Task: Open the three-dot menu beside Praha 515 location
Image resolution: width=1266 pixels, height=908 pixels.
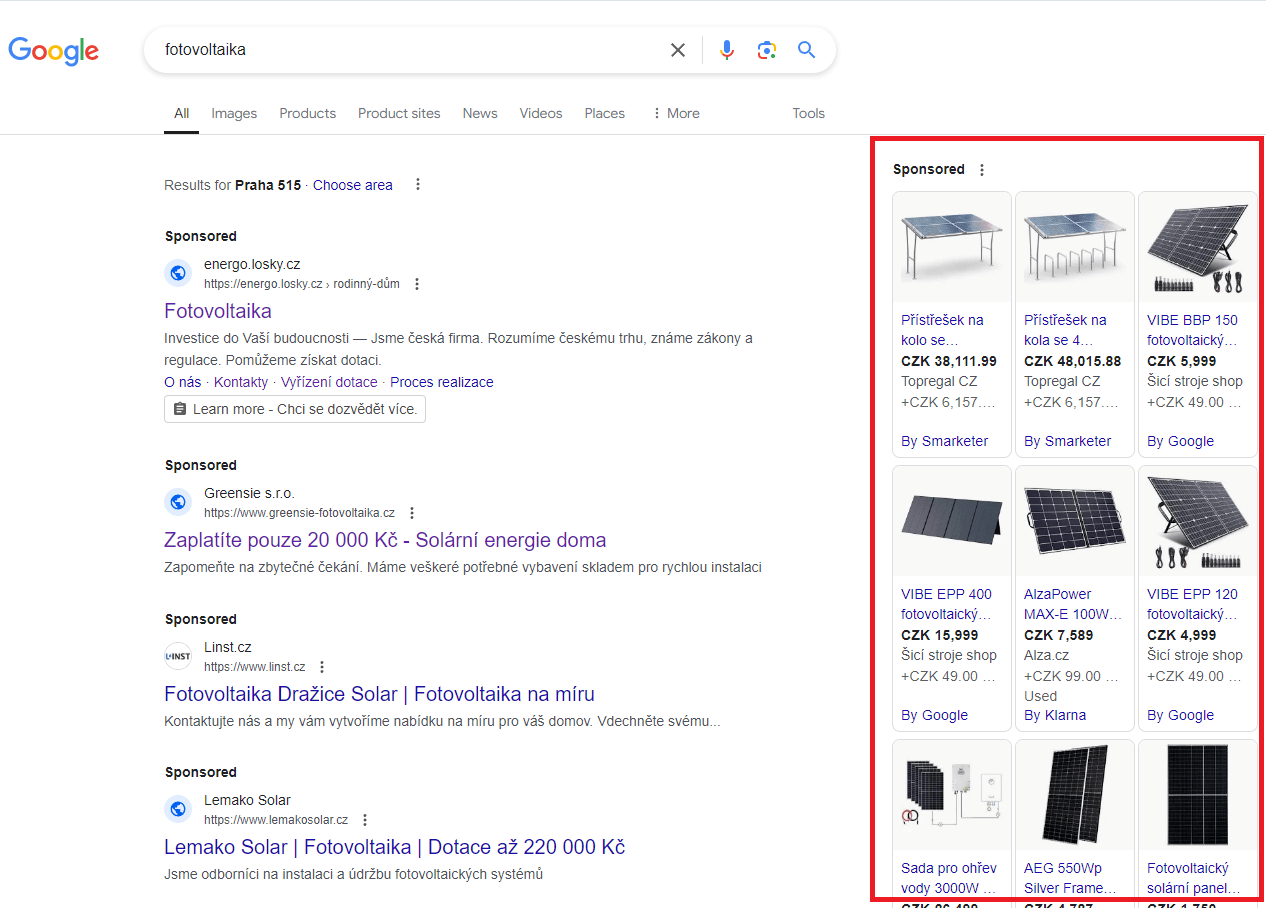Action: (x=417, y=184)
